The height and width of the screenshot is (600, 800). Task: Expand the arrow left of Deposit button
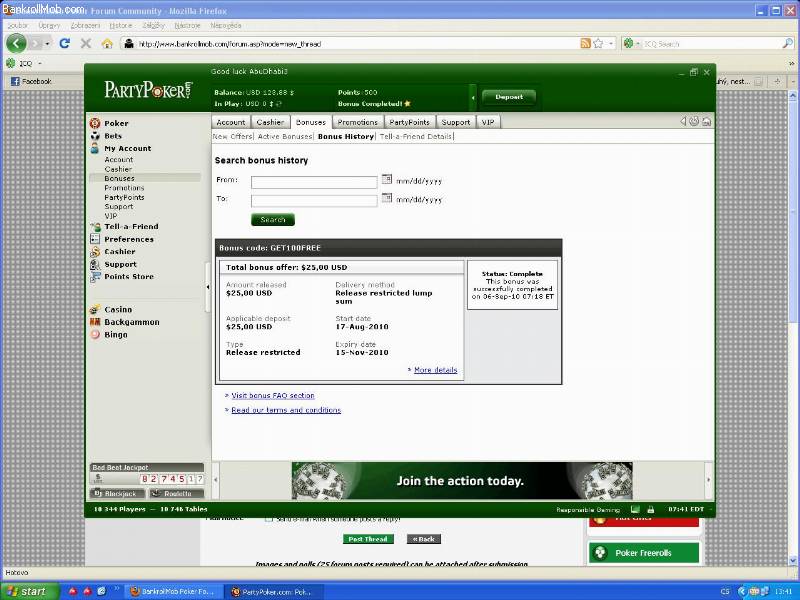[473, 97]
